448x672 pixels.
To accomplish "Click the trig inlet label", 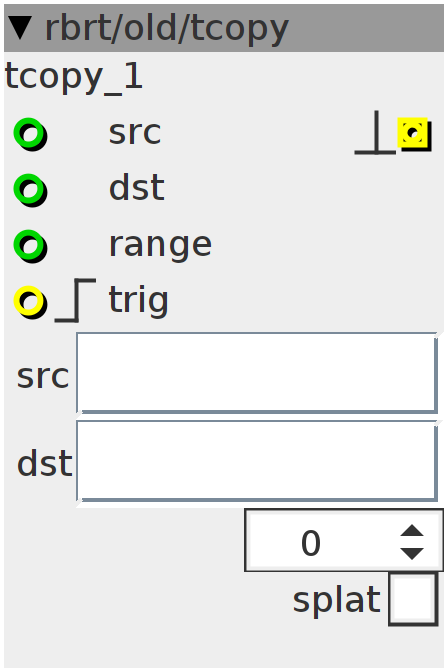I will pos(138,301).
